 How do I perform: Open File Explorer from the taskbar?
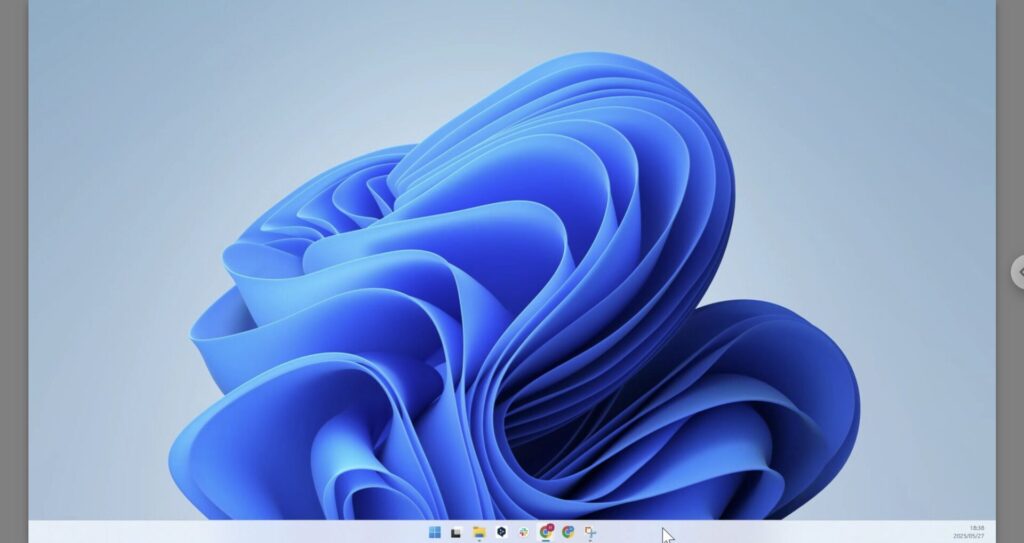coord(479,532)
